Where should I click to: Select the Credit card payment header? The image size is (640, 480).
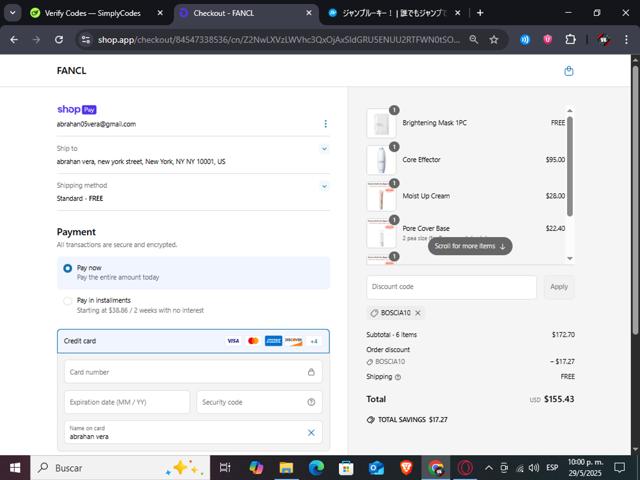tap(193, 341)
